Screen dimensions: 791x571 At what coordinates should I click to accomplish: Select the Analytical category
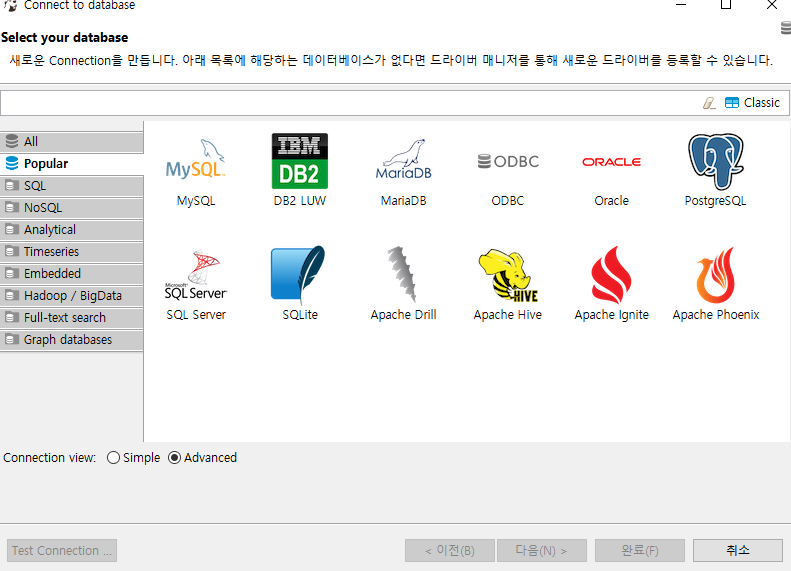pyautogui.click(x=72, y=230)
